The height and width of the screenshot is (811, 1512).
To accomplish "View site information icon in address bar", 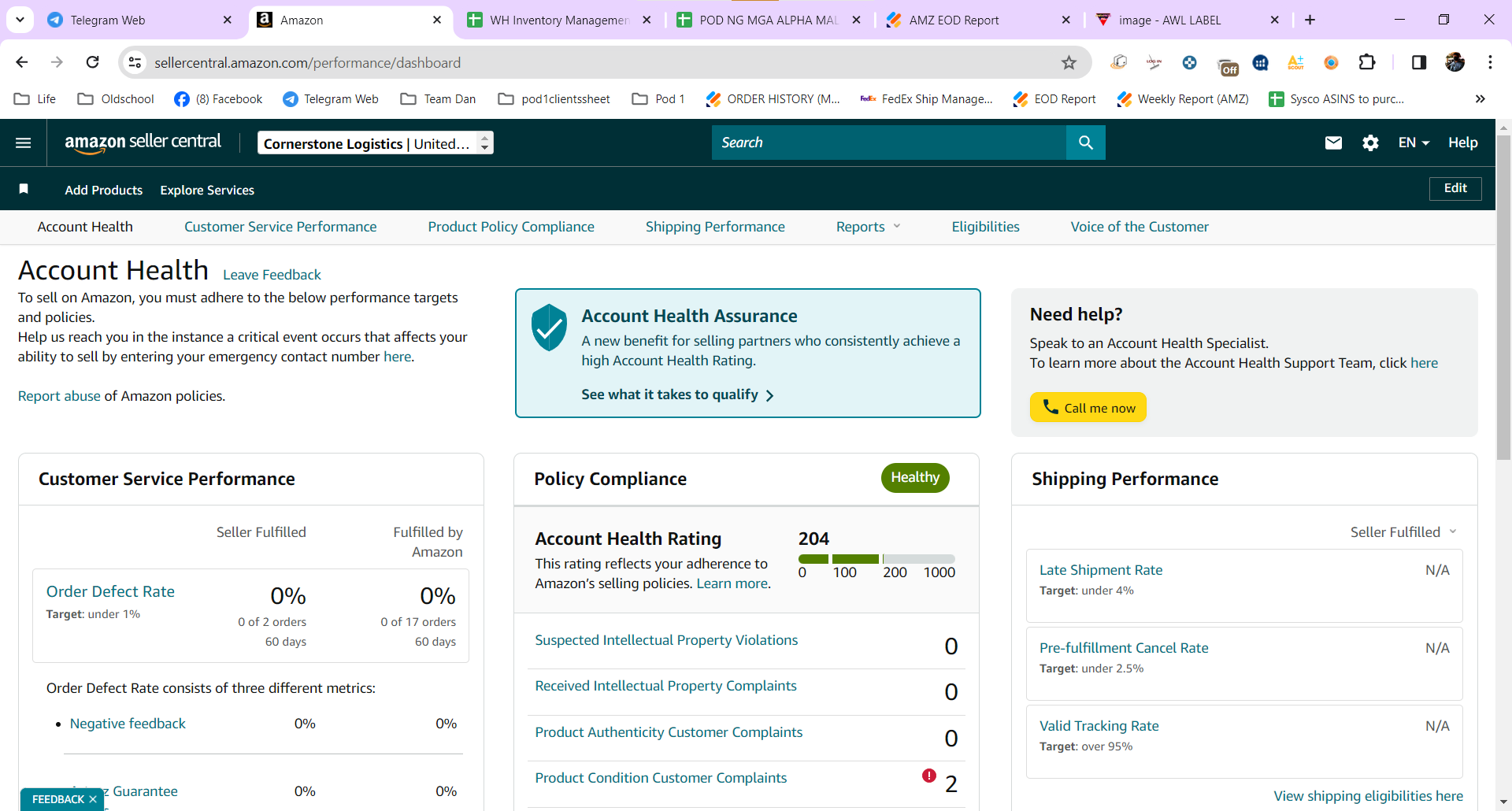I will pyautogui.click(x=135, y=62).
